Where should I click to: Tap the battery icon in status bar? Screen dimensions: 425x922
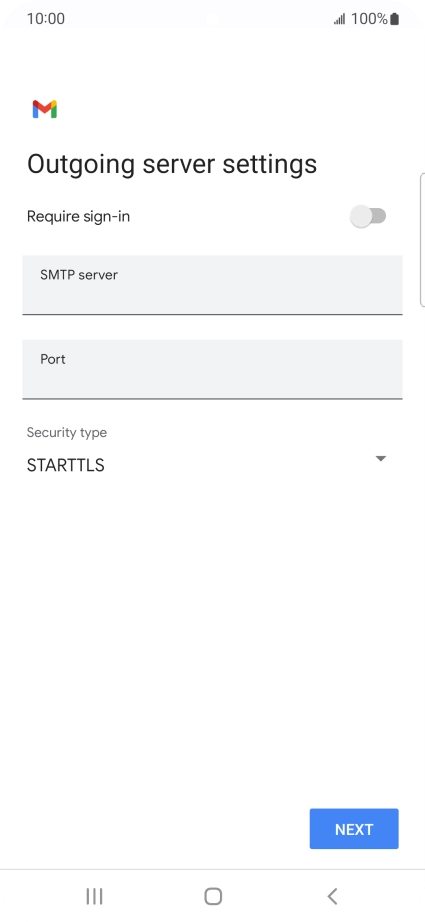tap(394, 19)
